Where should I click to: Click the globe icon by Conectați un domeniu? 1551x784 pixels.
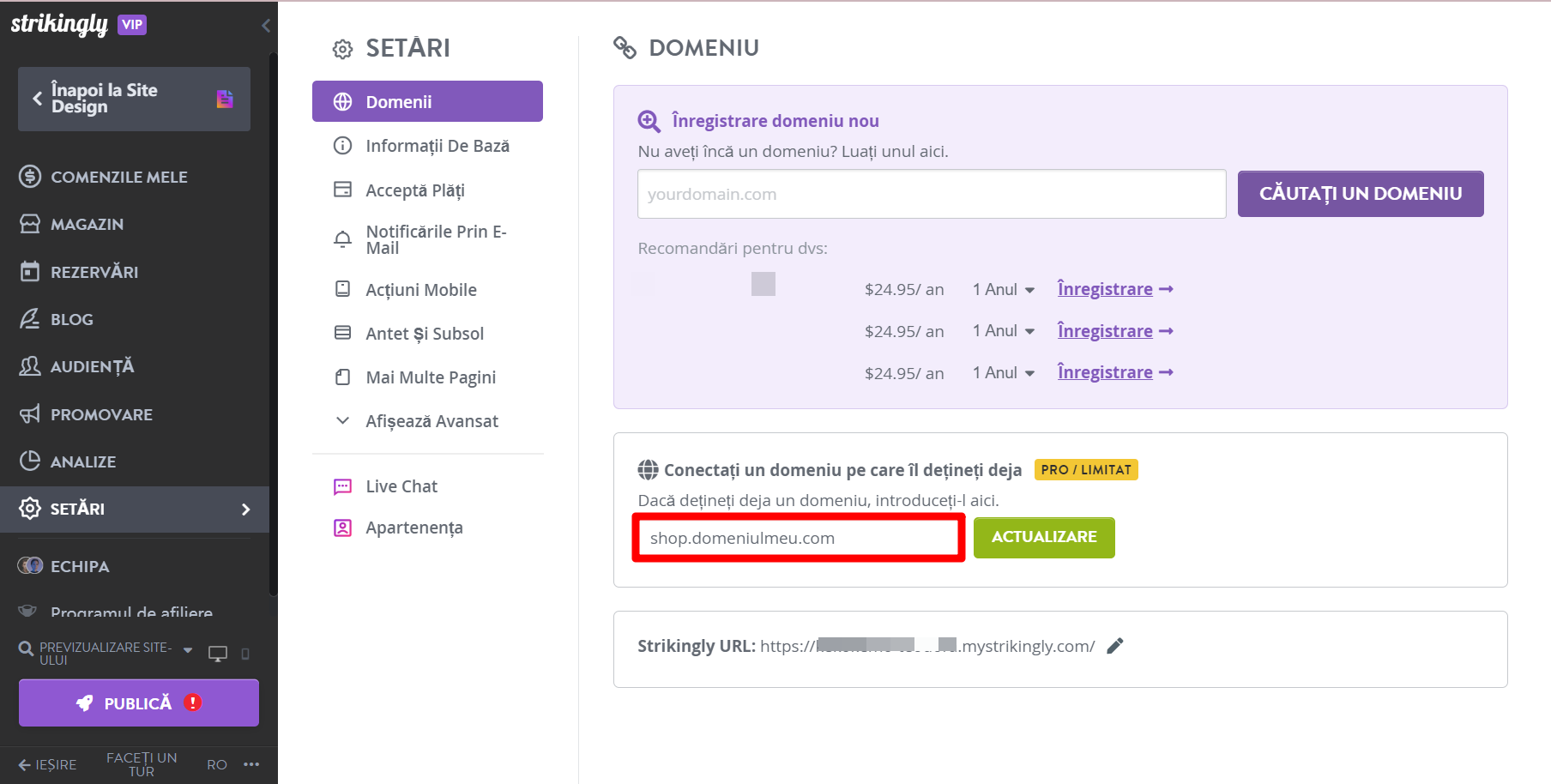pyautogui.click(x=649, y=470)
